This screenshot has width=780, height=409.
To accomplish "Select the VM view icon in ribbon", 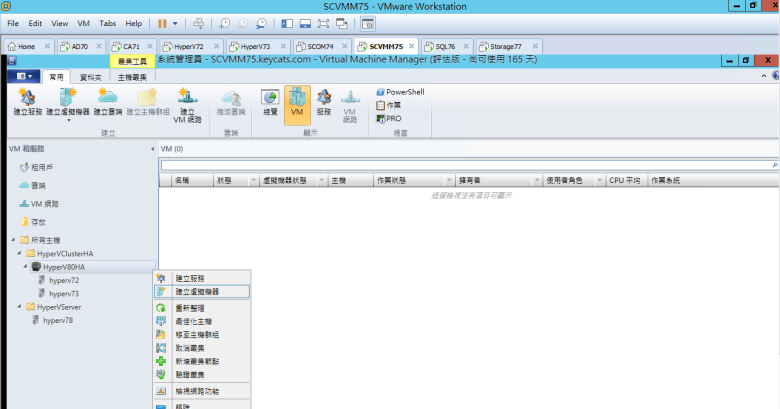I will tap(297, 103).
